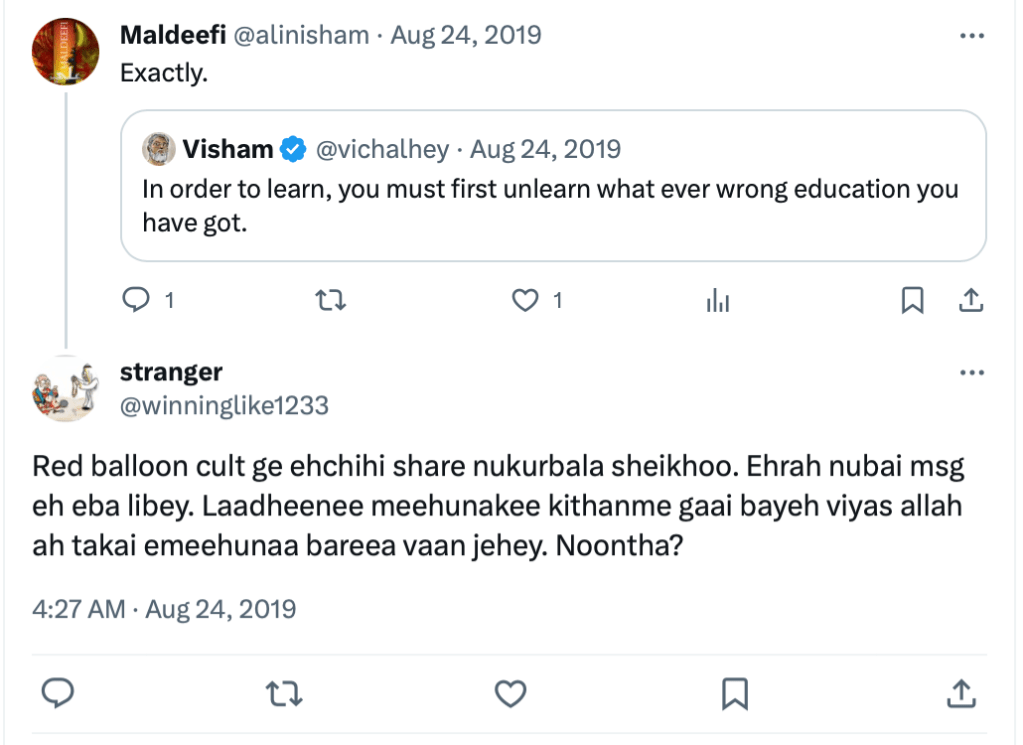Open more options on Maldeefi's tweet

pyautogui.click(x=971, y=36)
